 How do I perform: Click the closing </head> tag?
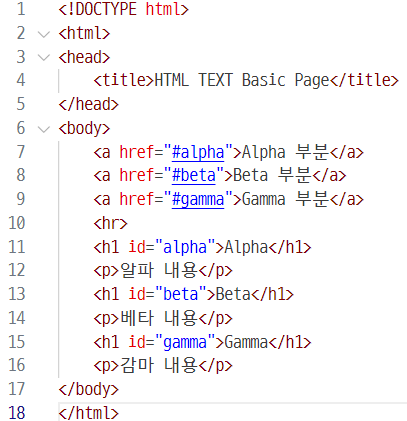tap(89, 104)
